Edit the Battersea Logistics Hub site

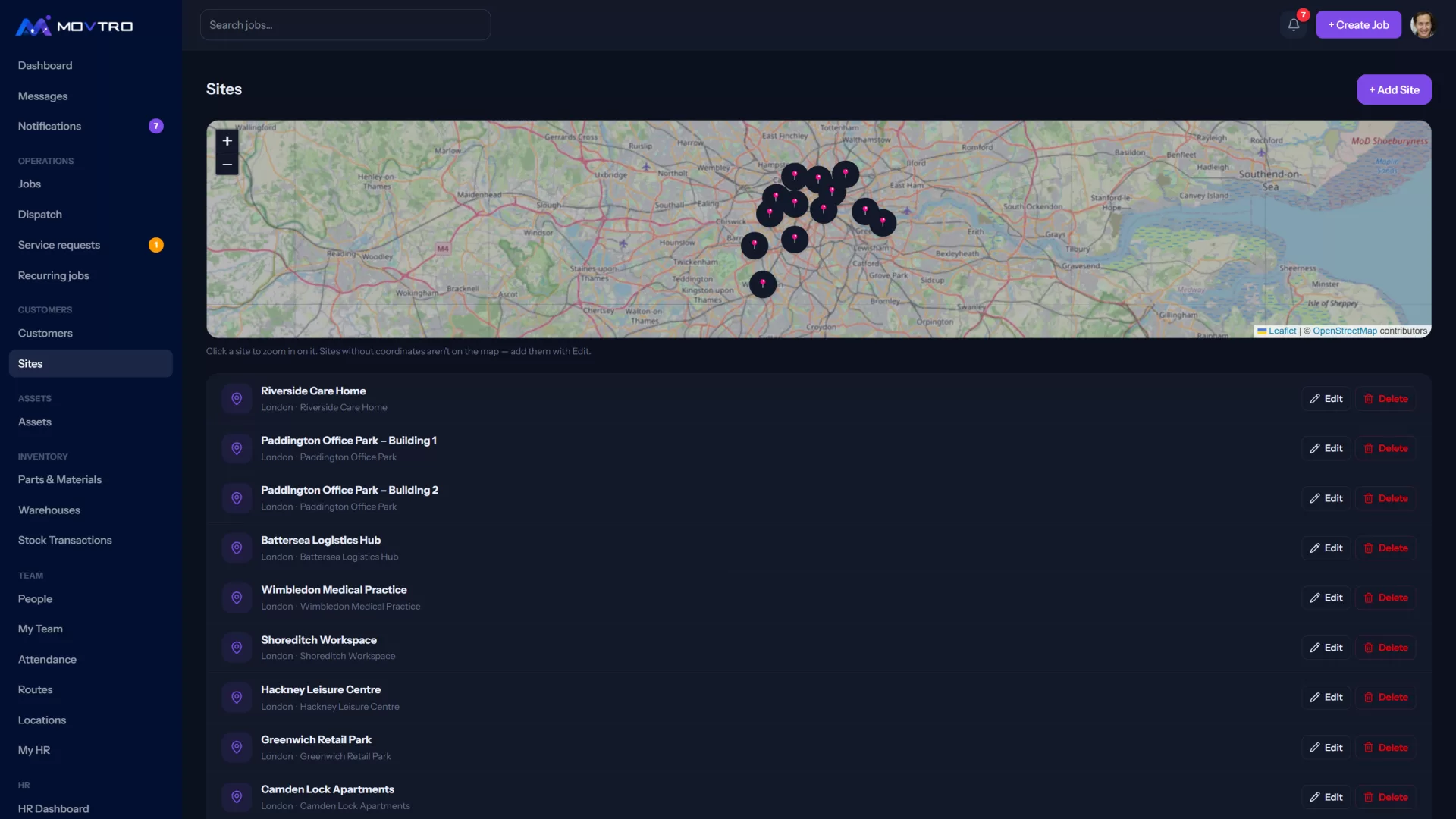pos(1326,548)
